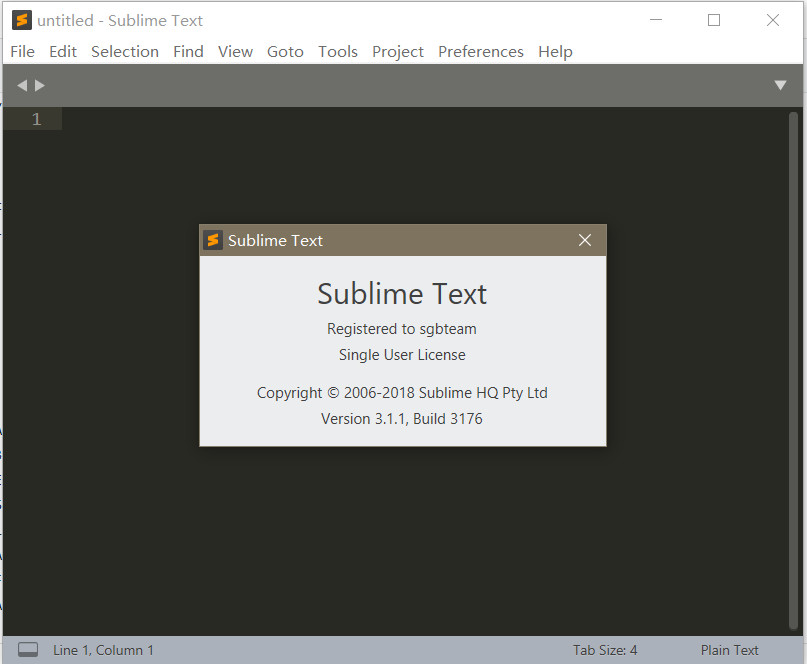Open the Plain Text syntax selector
Screen dimensions: 807x664
pos(729,650)
